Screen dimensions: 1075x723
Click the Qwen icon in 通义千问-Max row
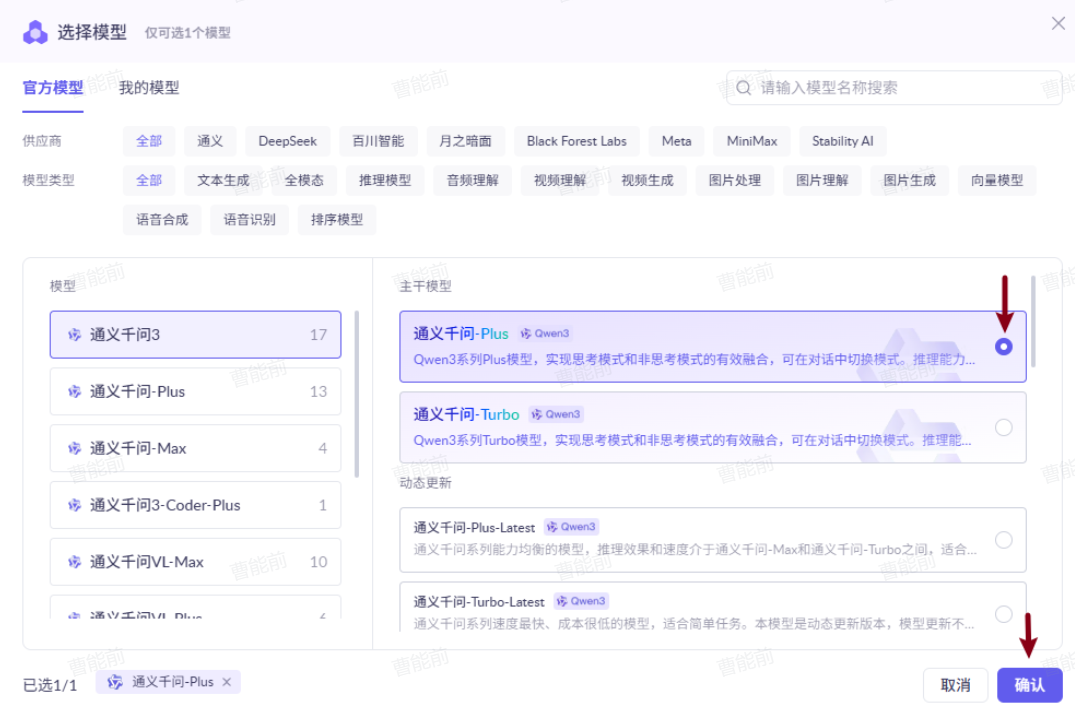tap(74, 448)
